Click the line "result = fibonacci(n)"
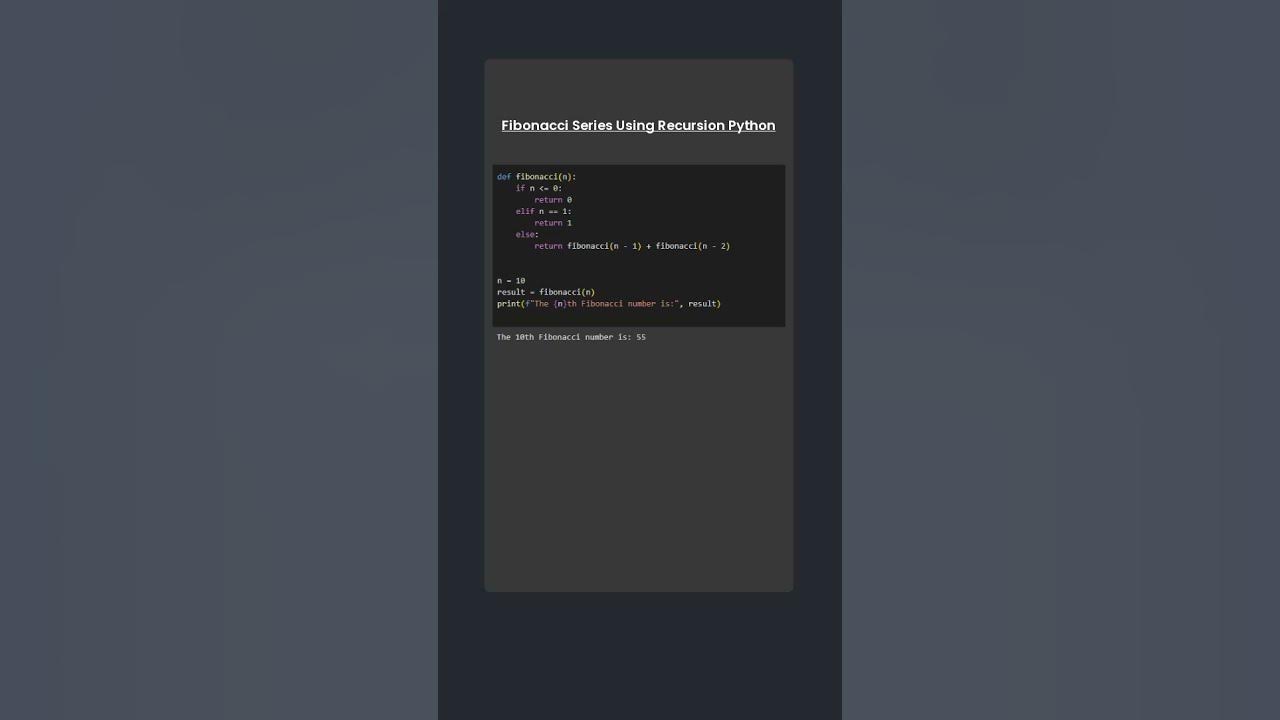Image resolution: width=1280 pixels, height=720 pixels. pyautogui.click(x=546, y=292)
